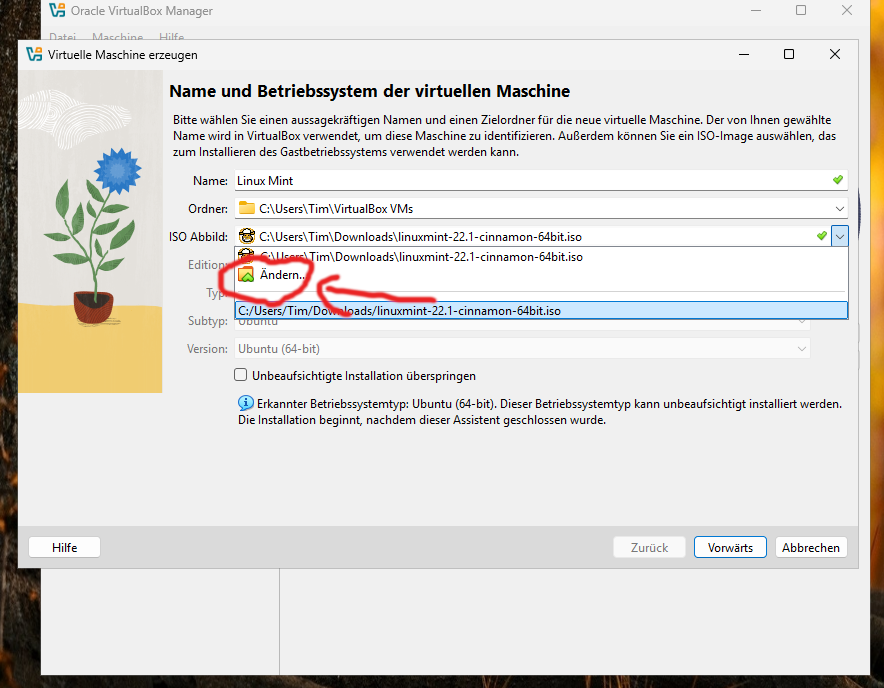Click the Virtuelle Maschine erzeugen title text

[122, 55]
